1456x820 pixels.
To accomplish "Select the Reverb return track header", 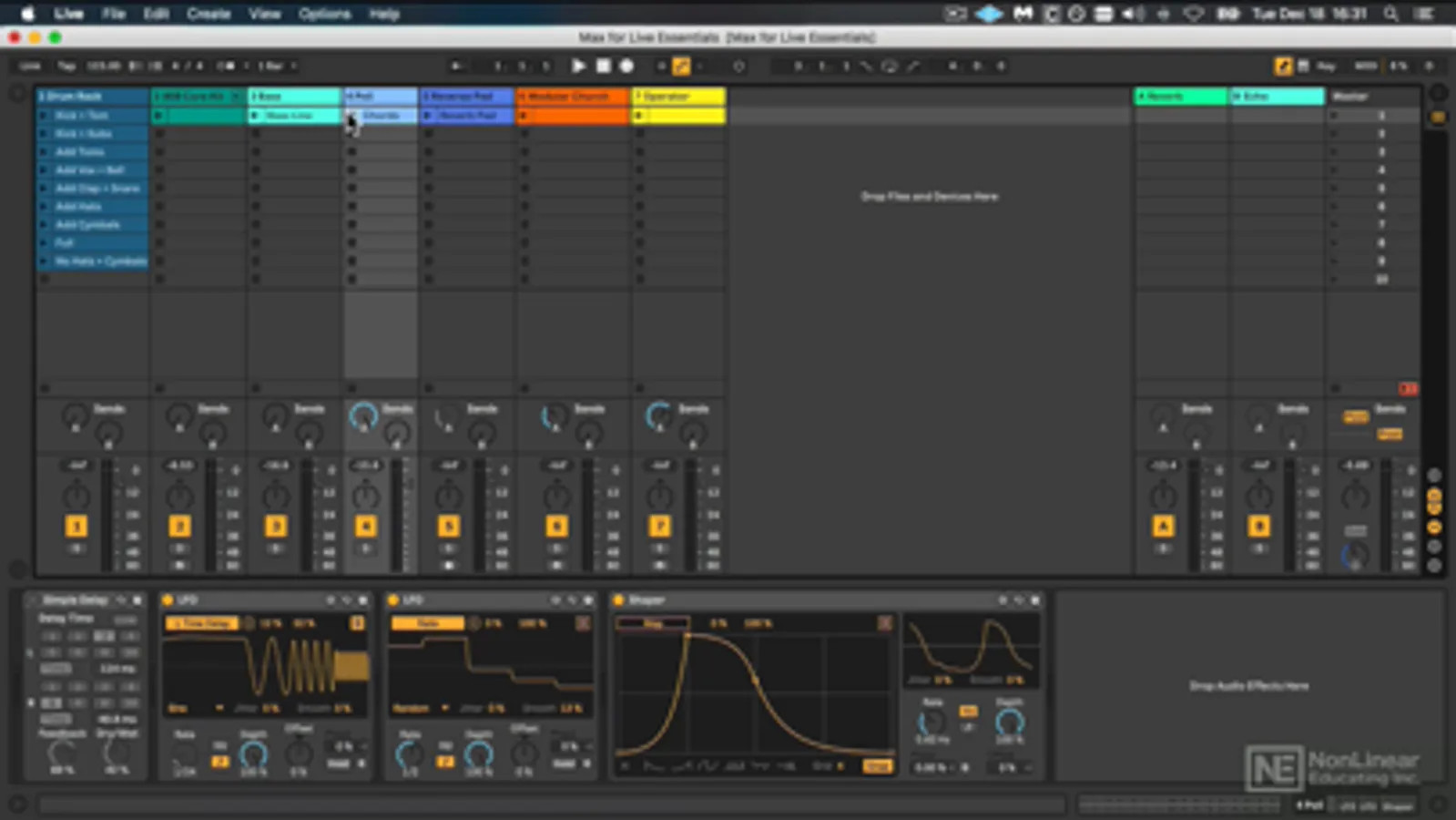I will coord(1180,96).
